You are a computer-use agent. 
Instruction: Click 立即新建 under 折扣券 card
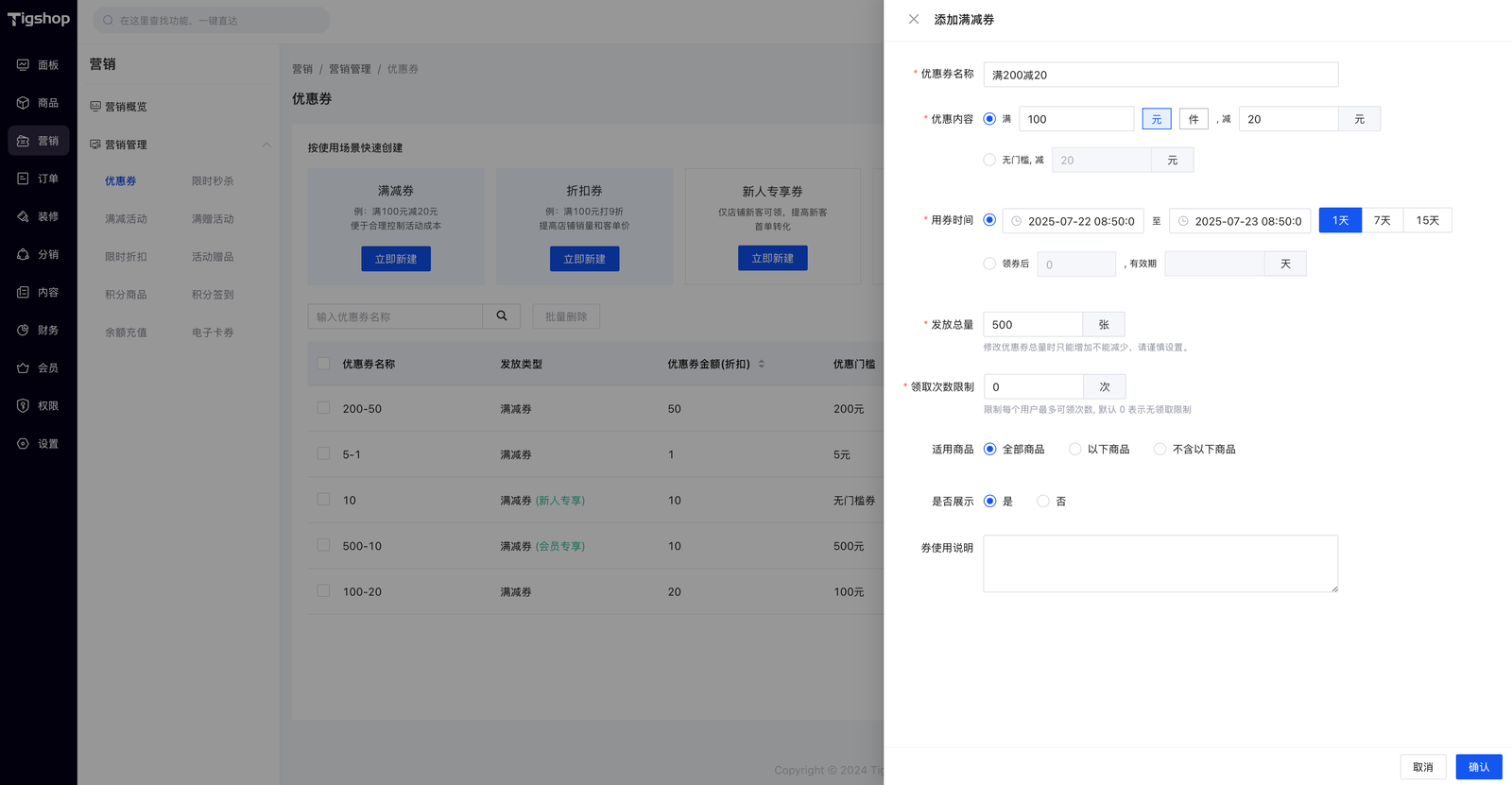click(584, 259)
